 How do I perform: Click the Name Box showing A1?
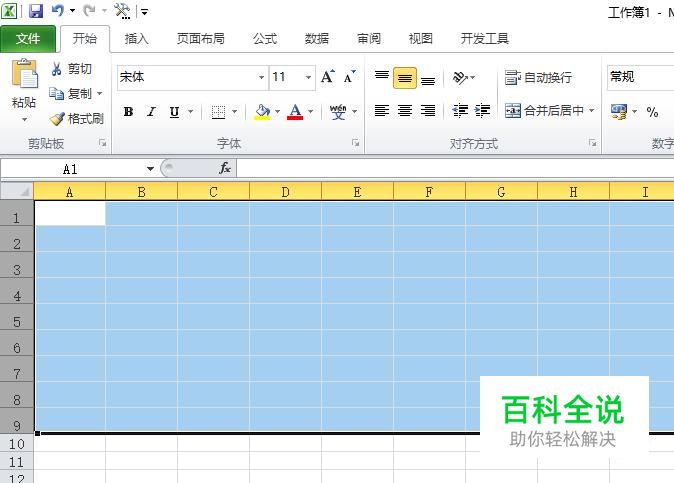coord(72,169)
